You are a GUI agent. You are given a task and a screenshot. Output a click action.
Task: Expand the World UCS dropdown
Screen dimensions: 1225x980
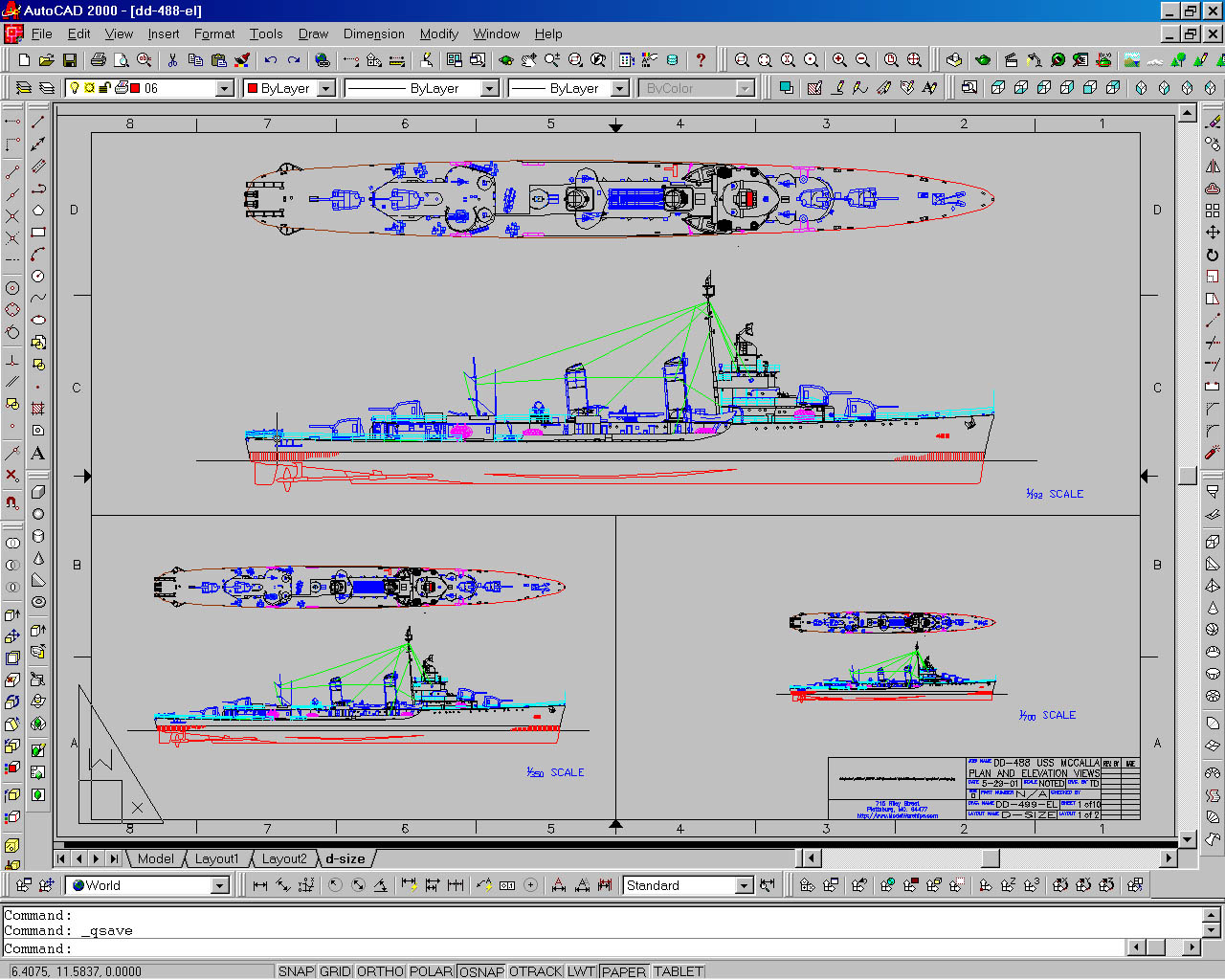pyautogui.click(x=219, y=886)
